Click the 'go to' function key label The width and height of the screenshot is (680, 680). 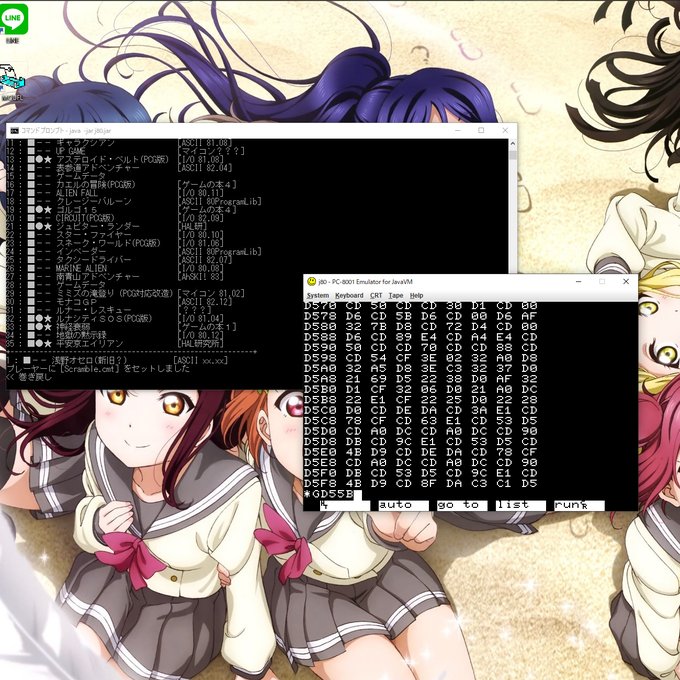tap(462, 505)
